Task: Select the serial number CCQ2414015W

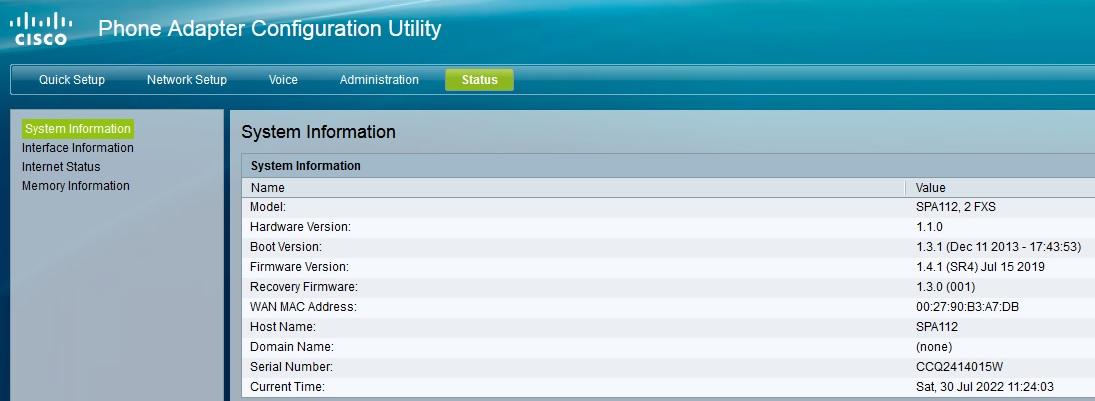Action: (x=960, y=367)
